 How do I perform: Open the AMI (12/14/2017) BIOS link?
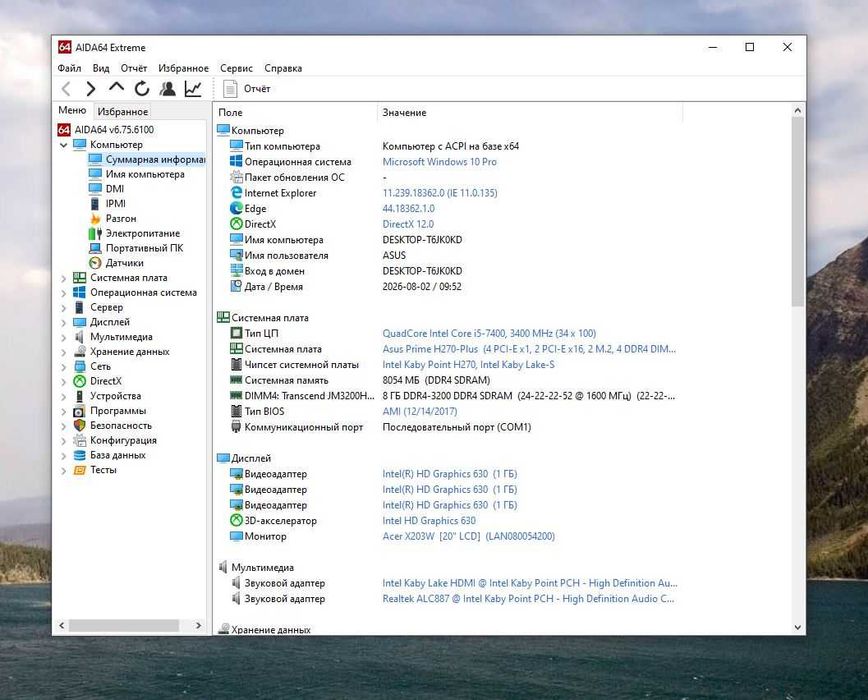coord(420,412)
